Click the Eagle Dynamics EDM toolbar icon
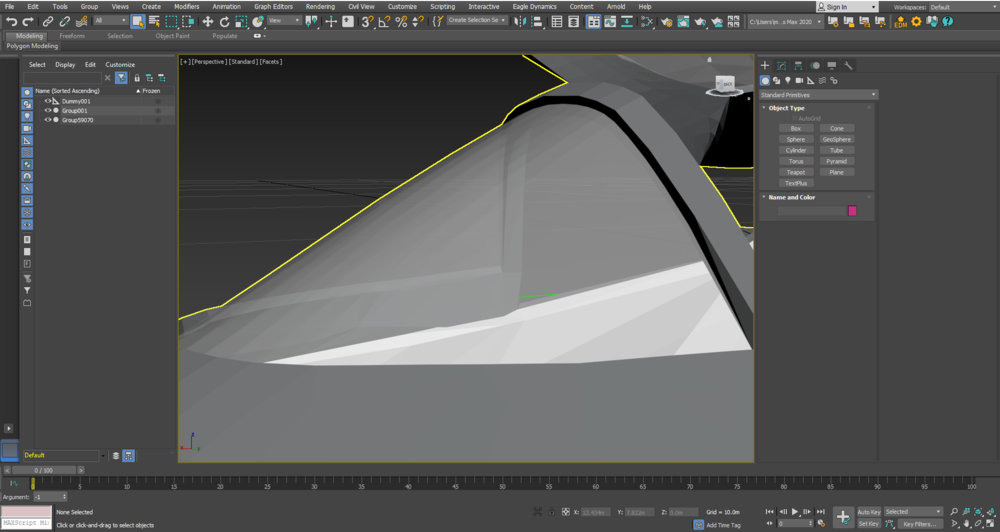Screen dimensions: 1000x532 900,22
